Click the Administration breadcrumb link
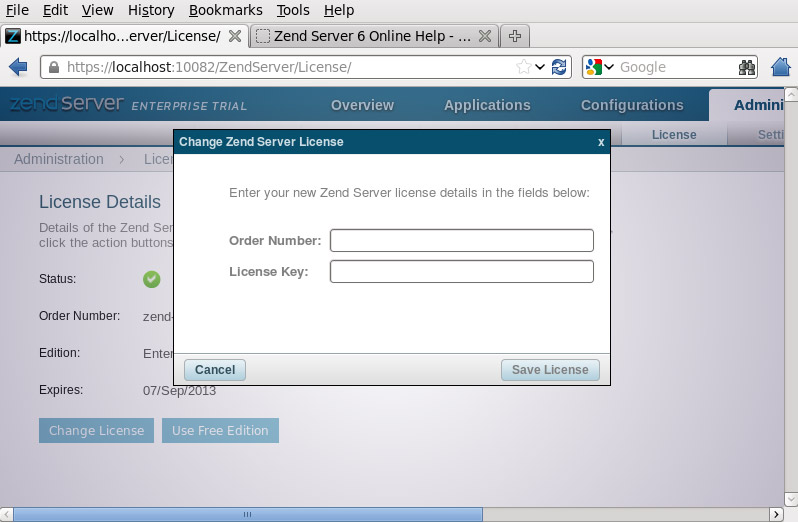This screenshot has width=798, height=523. (x=59, y=159)
